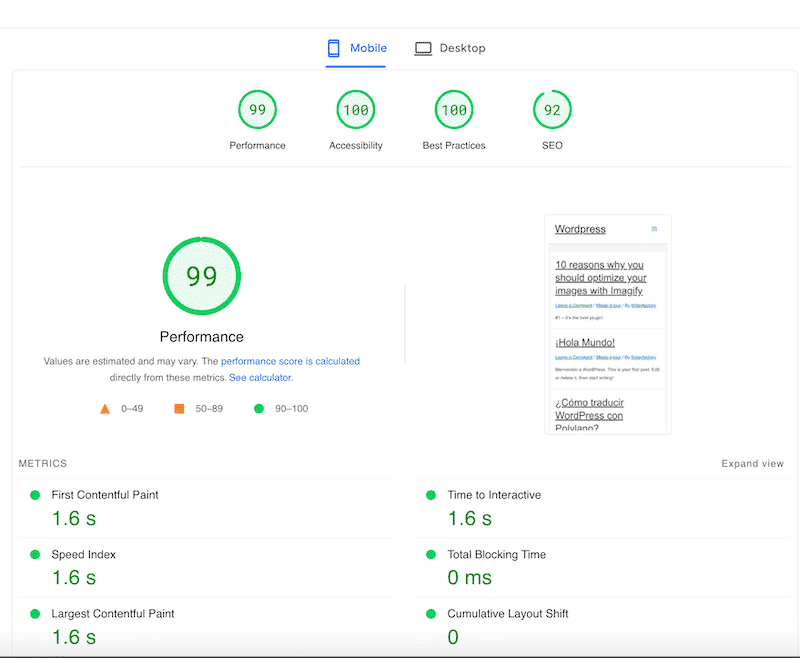Viewport: 800px width, 658px height.
Task: Click the green circle legend icon for 90–100
Action: coord(258,408)
